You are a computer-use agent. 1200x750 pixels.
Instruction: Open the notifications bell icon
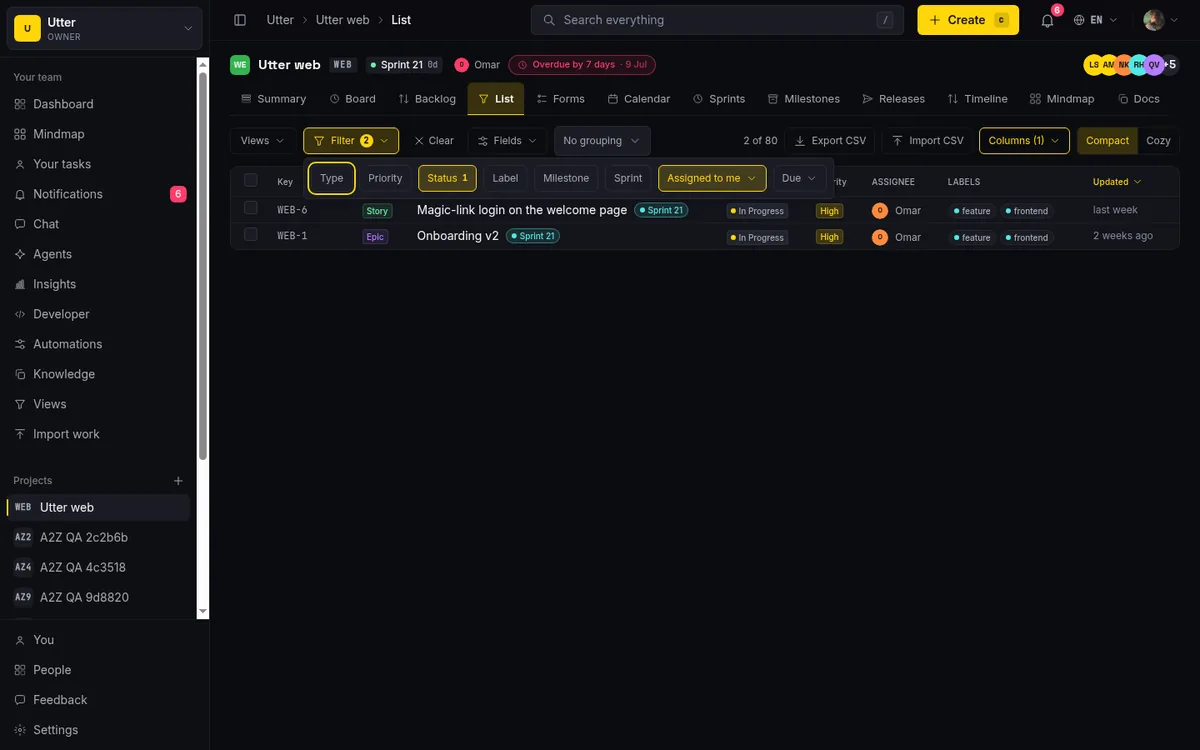(1047, 20)
